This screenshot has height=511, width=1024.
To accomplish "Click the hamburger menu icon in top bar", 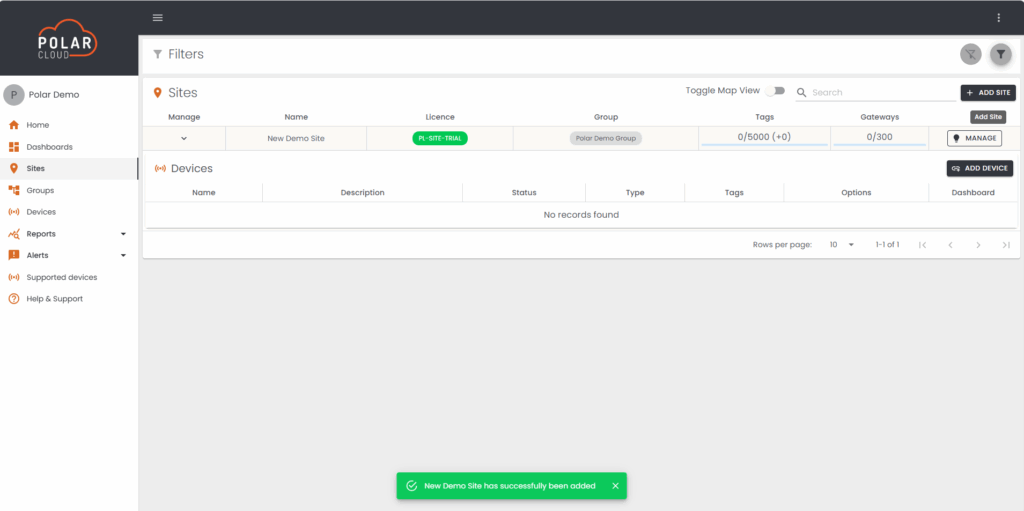I will coord(157,18).
